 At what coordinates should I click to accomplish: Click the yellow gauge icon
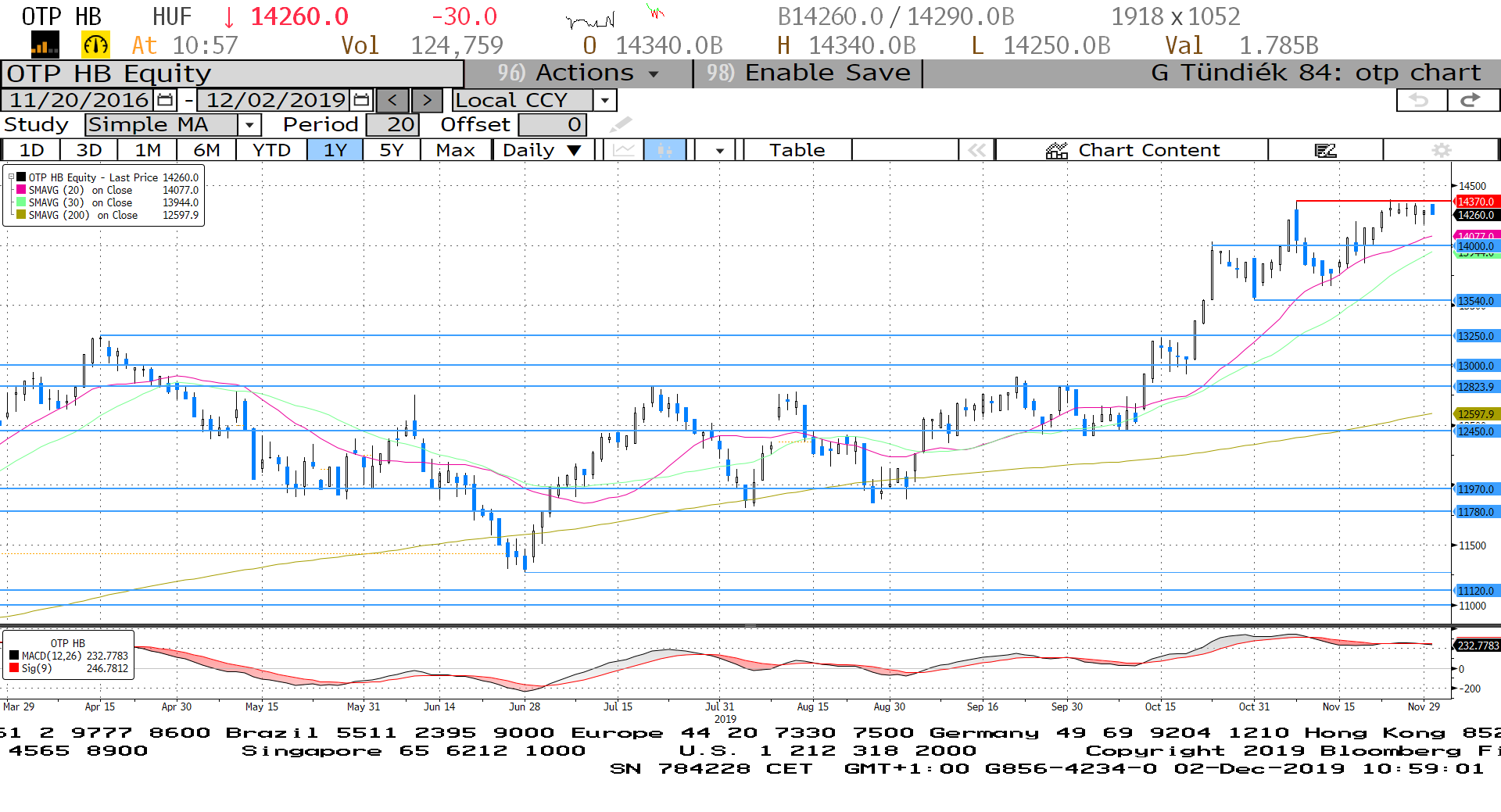tap(96, 45)
